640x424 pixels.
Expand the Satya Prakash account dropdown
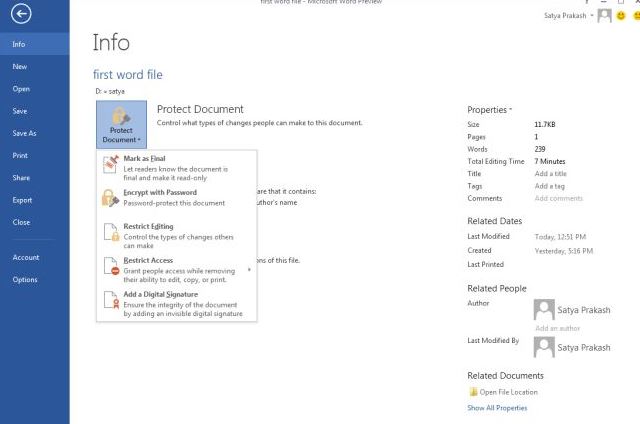[592, 16]
